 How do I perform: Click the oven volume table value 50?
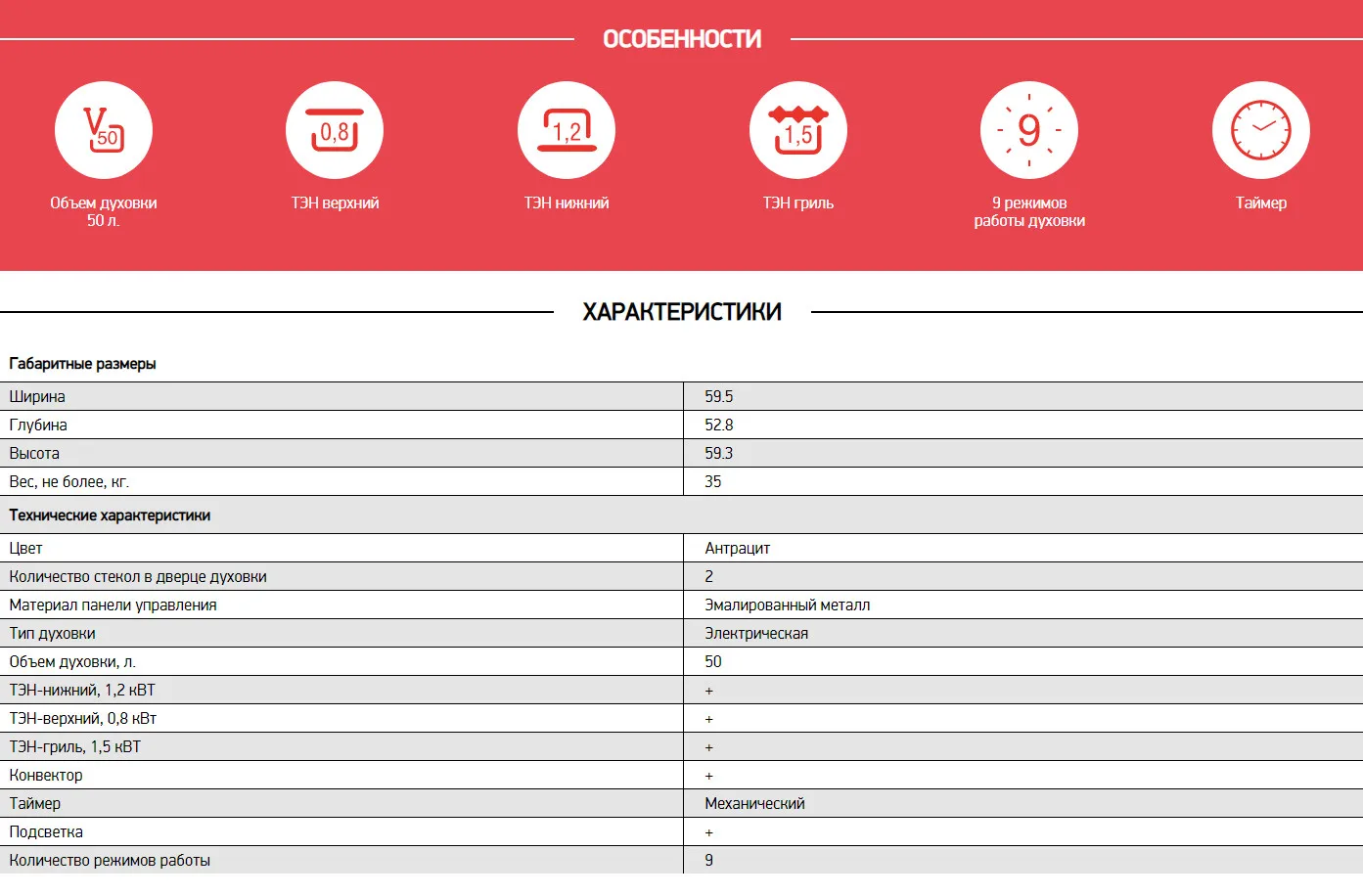(713, 661)
